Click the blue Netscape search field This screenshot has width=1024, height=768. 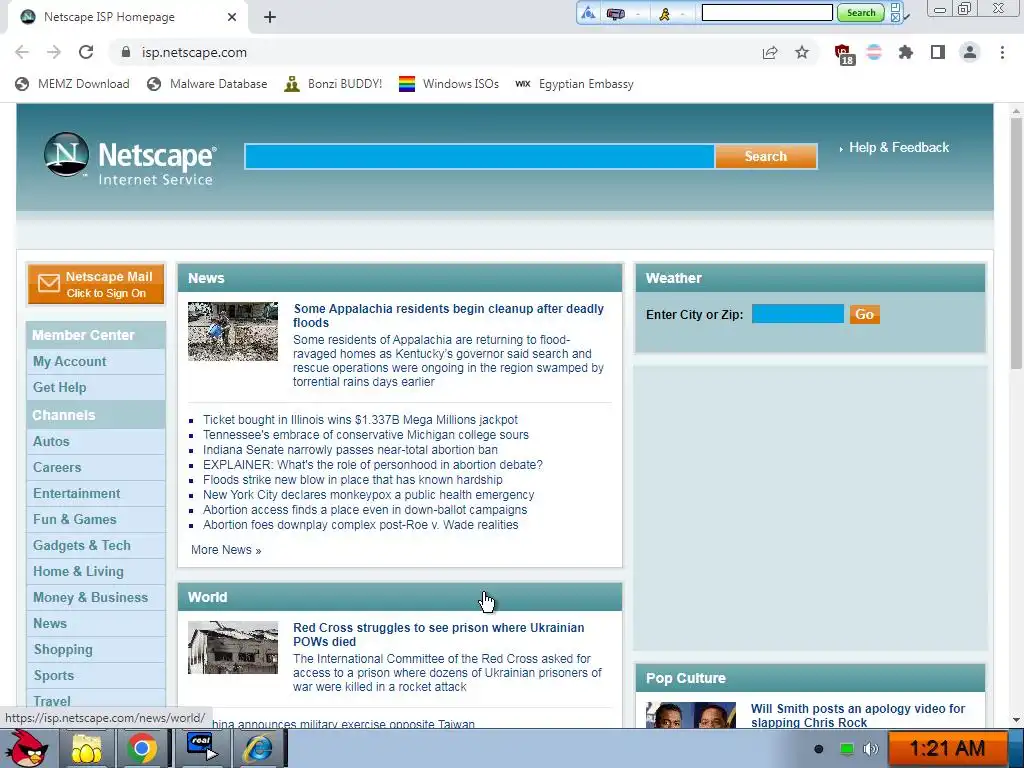tap(479, 157)
